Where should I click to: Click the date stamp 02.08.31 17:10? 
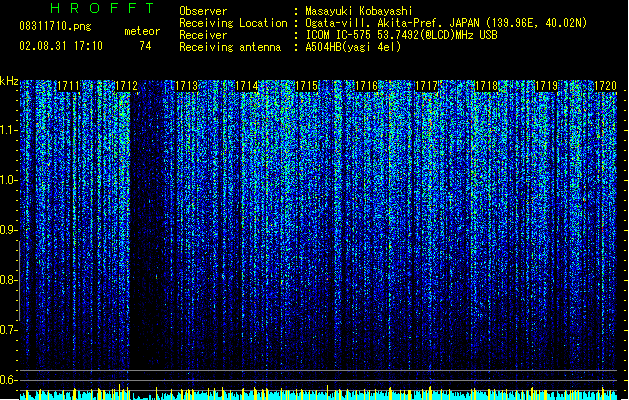[x=61, y=46]
